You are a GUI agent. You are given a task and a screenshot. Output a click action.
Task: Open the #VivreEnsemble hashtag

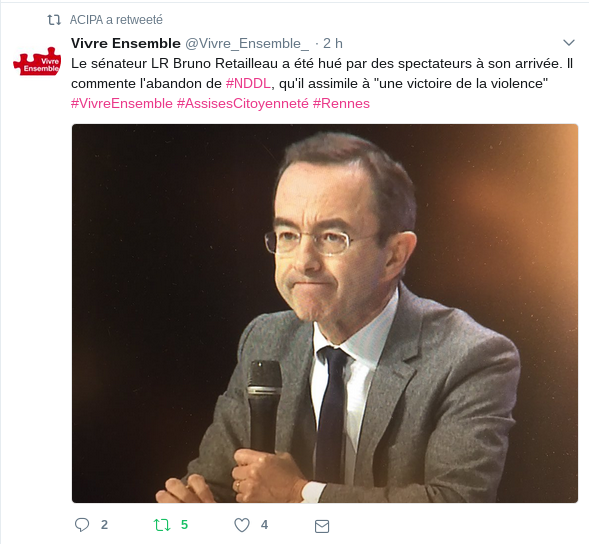pyautogui.click(x=122, y=103)
